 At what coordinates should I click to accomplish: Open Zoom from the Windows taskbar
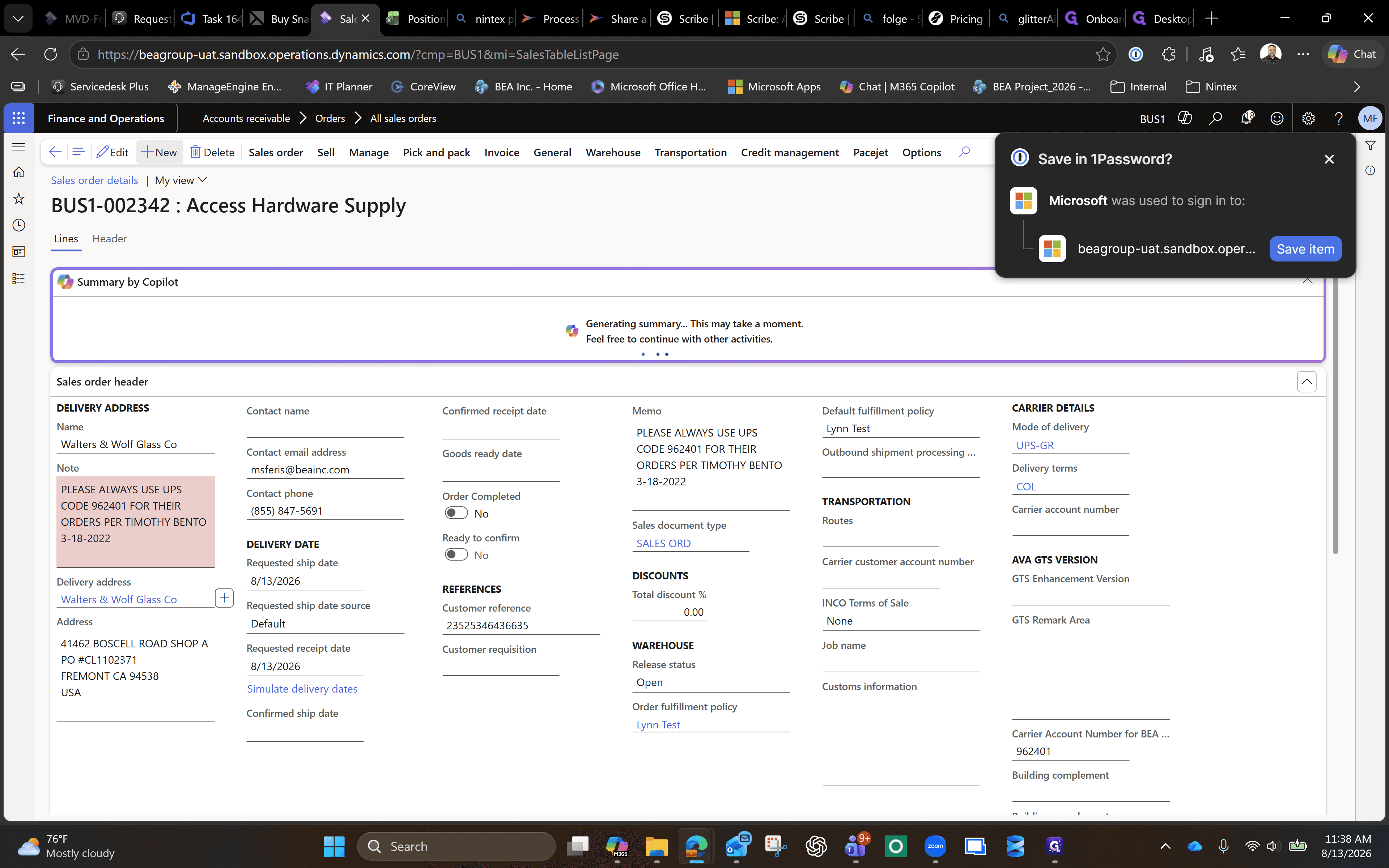[x=935, y=846]
